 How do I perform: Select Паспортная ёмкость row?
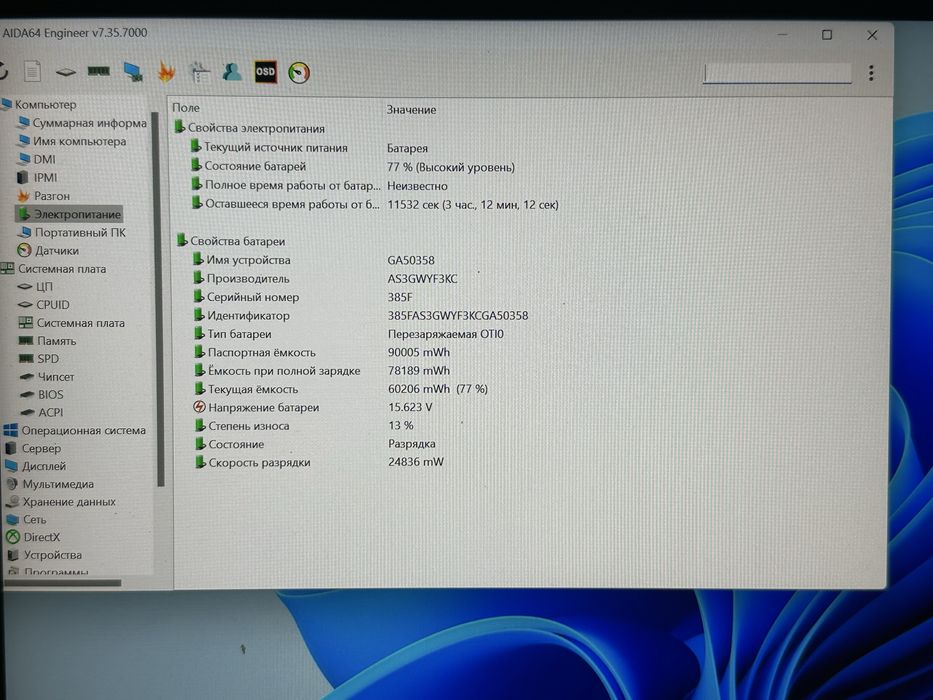coord(323,352)
